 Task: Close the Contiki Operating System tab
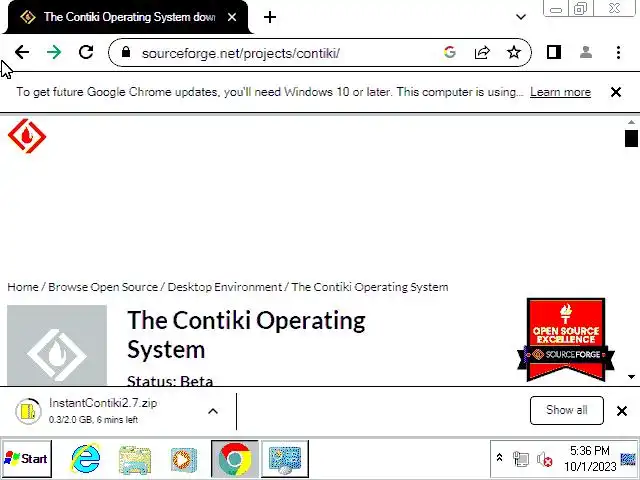tap(232, 17)
